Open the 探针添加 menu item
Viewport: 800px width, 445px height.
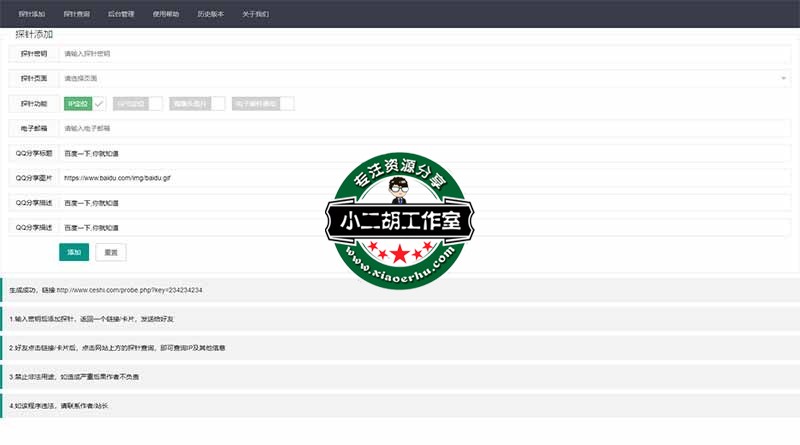tap(31, 15)
